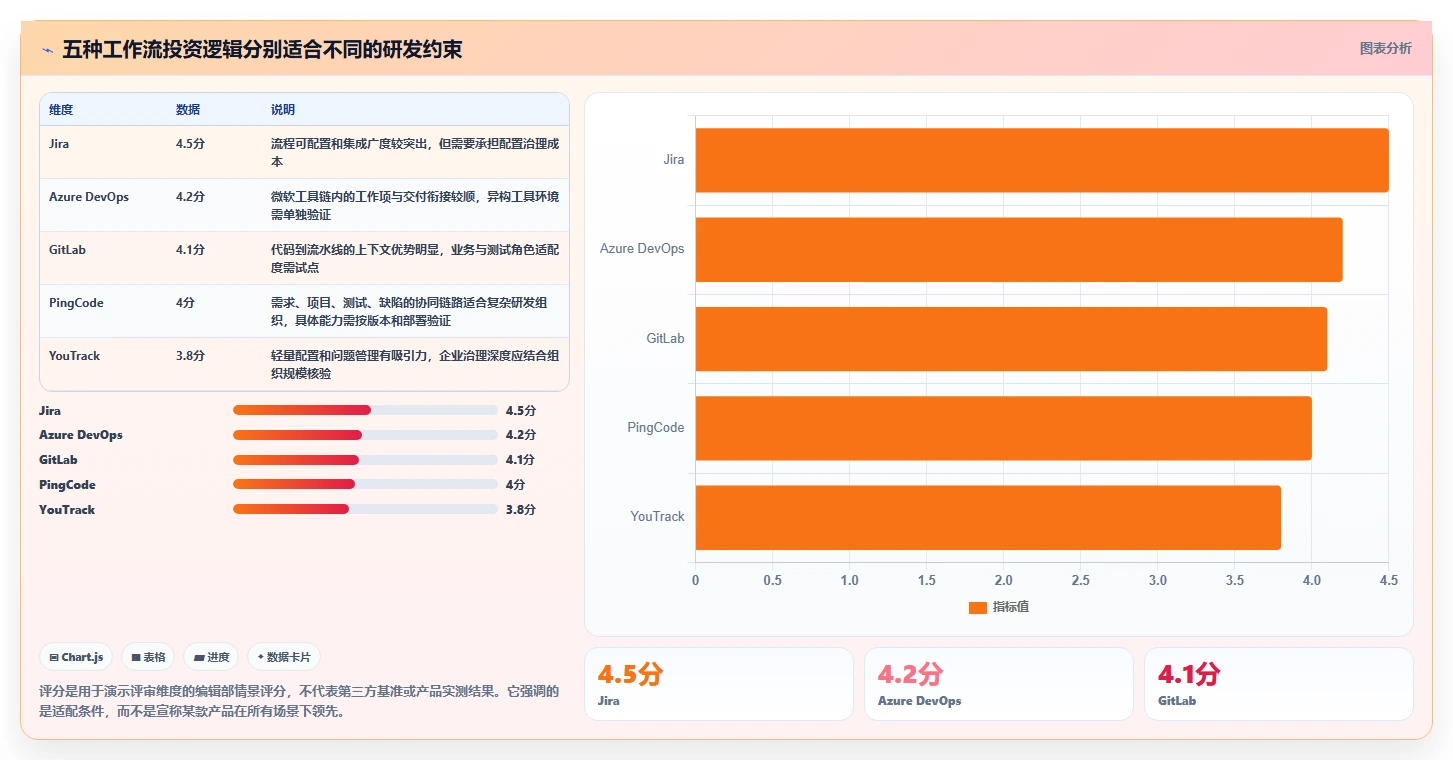Click the description starting 微软工具链内
This screenshot has height=760, width=1453.
[415, 206]
